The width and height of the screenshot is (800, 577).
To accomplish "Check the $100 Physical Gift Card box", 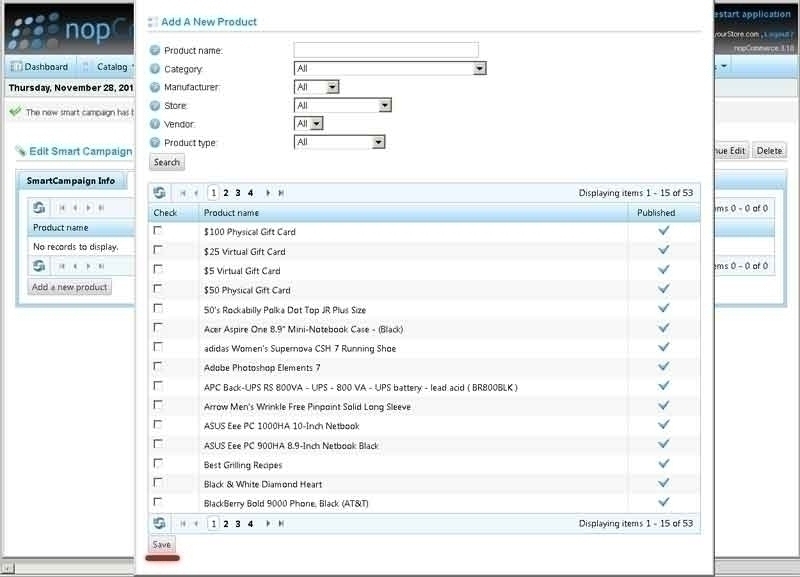I will (x=158, y=231).
